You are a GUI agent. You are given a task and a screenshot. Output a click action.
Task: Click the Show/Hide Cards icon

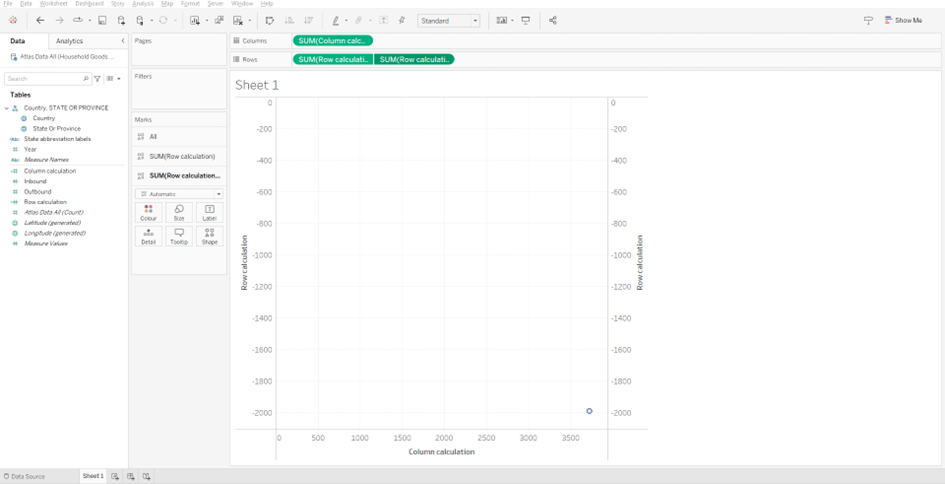(x=501, y=20)
